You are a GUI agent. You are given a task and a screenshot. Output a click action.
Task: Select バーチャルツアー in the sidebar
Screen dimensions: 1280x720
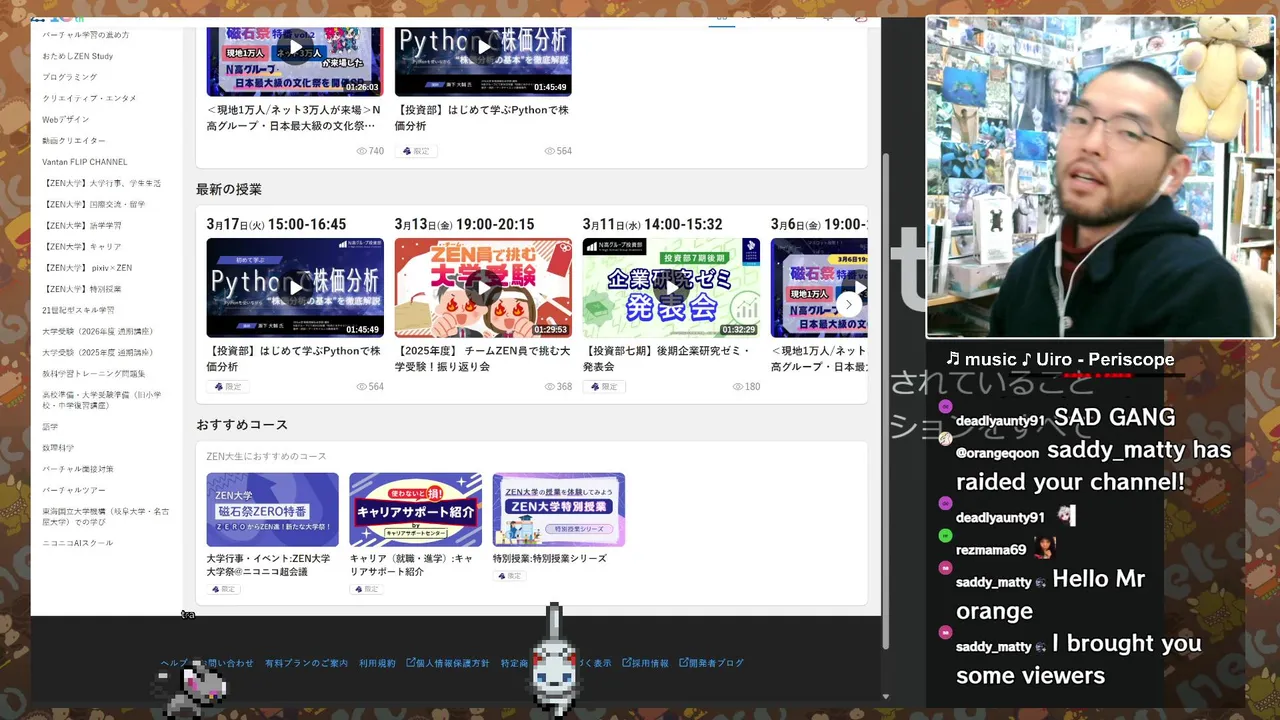74,490
